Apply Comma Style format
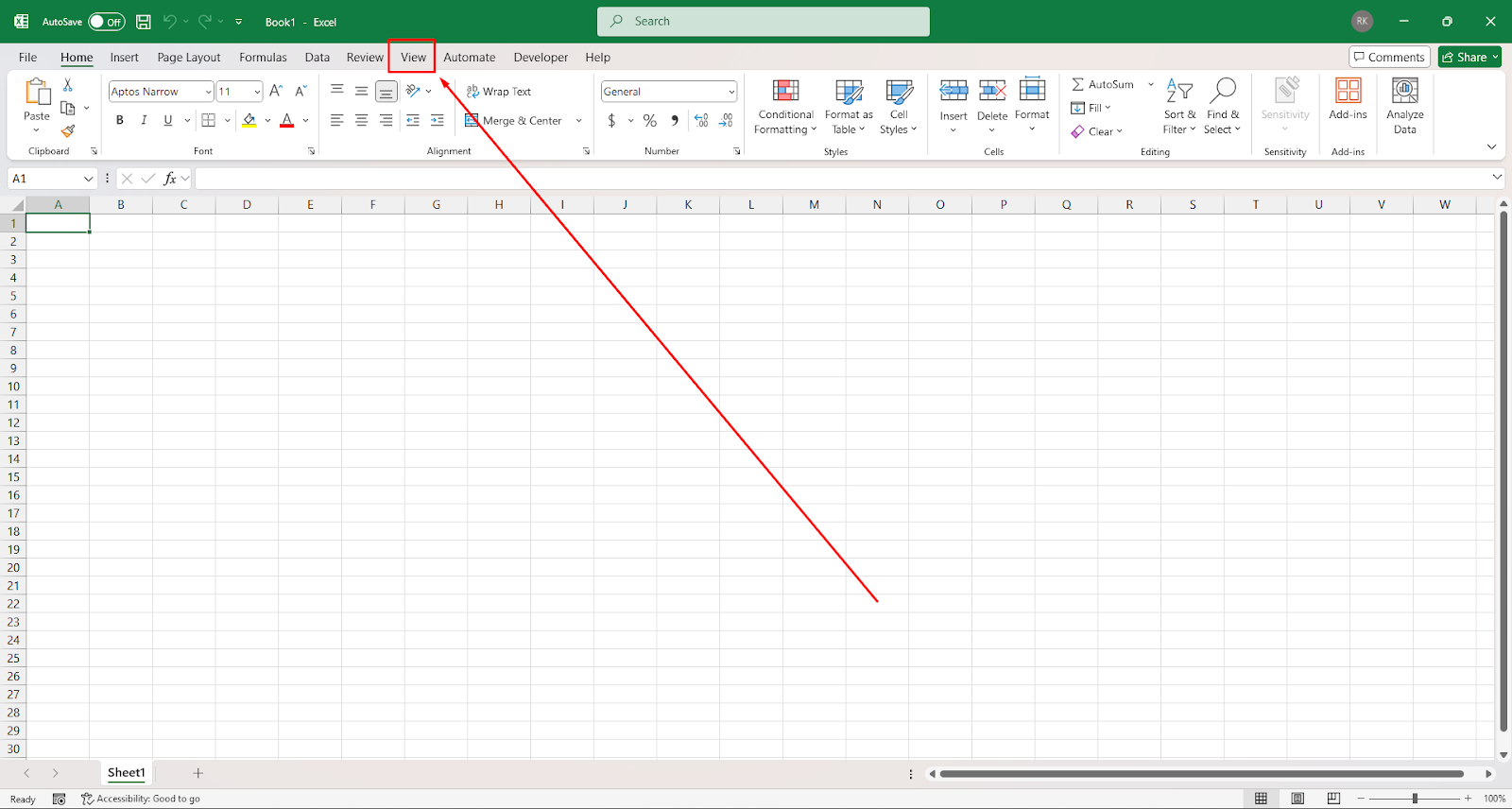Screen dimensions: 1512x809 pos(675,120)
